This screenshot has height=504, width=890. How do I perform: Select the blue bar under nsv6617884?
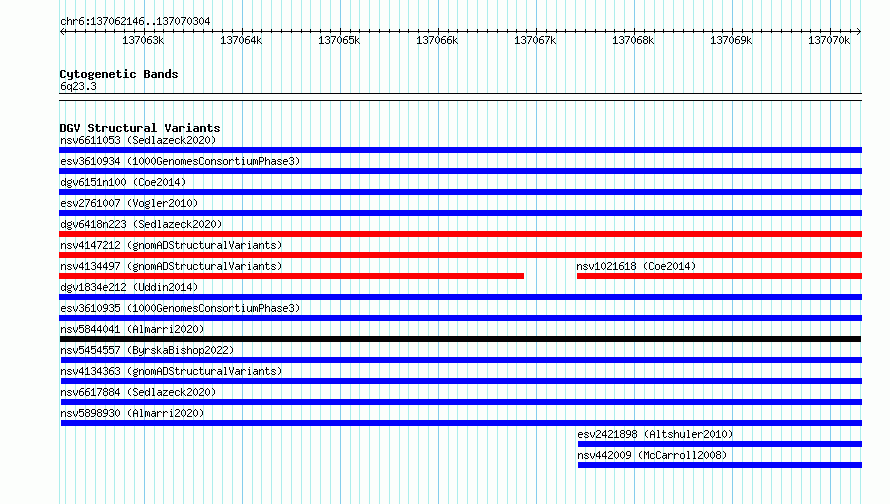(461, 402)
